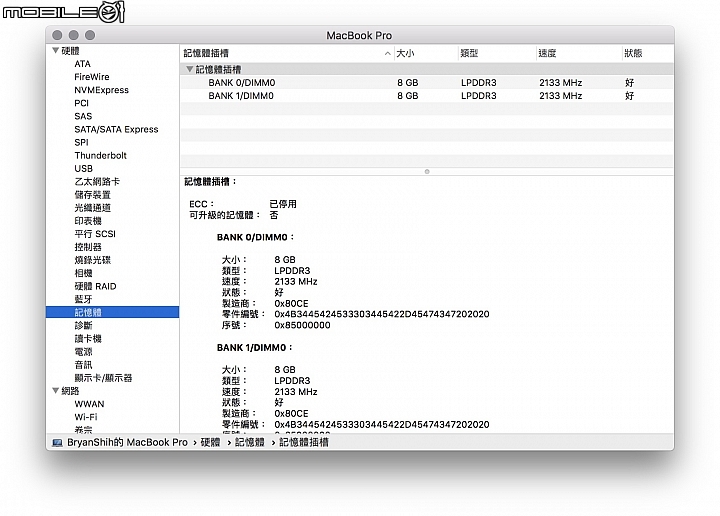
Task: Open 儲存裝置 storage entry
Action: coord(92,195)
